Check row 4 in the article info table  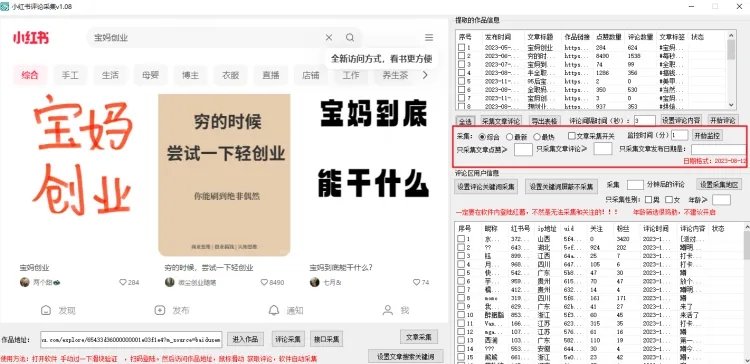tap(461, 73)
